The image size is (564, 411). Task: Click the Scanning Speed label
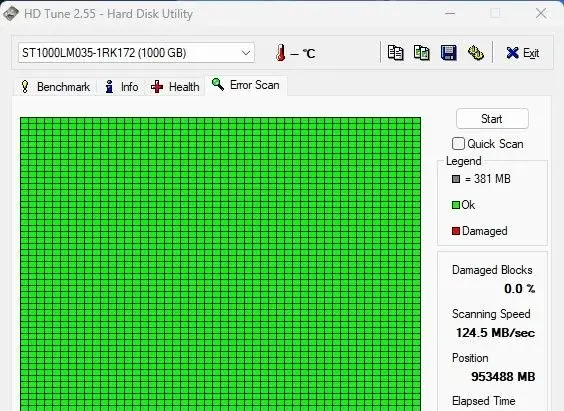(491, 314)
